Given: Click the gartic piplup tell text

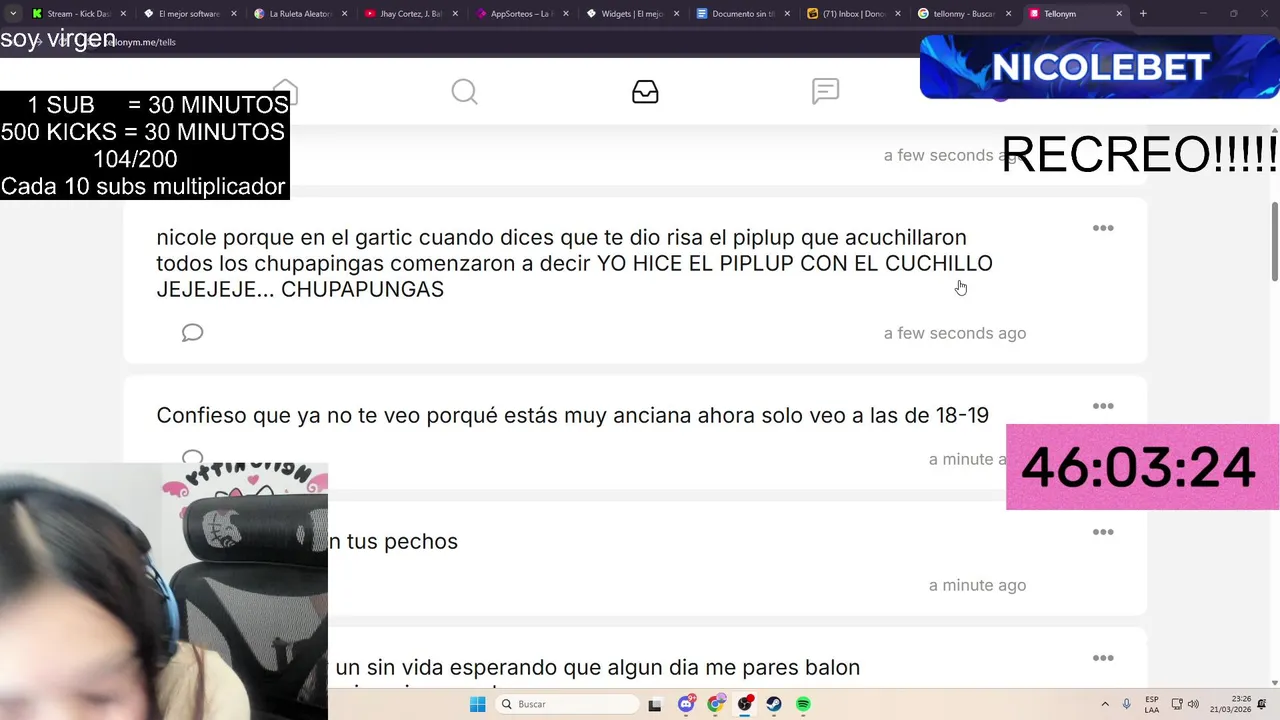Looking at the screenshot, I should pos(574,264).
